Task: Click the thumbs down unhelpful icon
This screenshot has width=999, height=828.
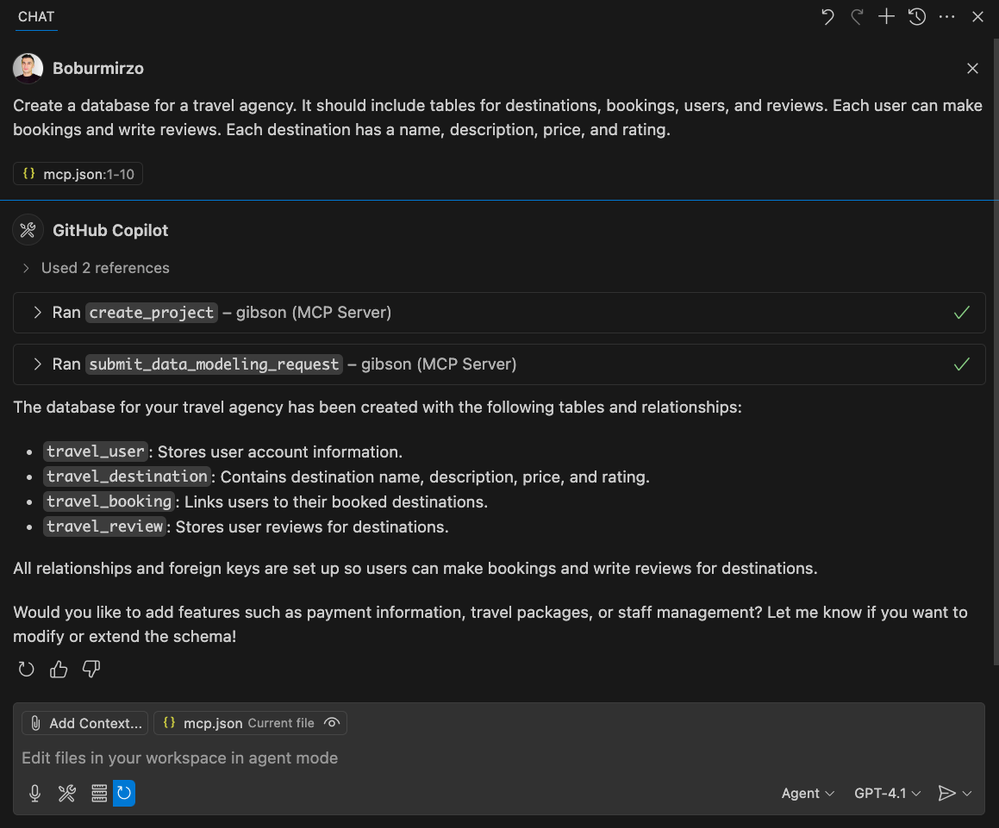Action: click(x=91, y=669)
